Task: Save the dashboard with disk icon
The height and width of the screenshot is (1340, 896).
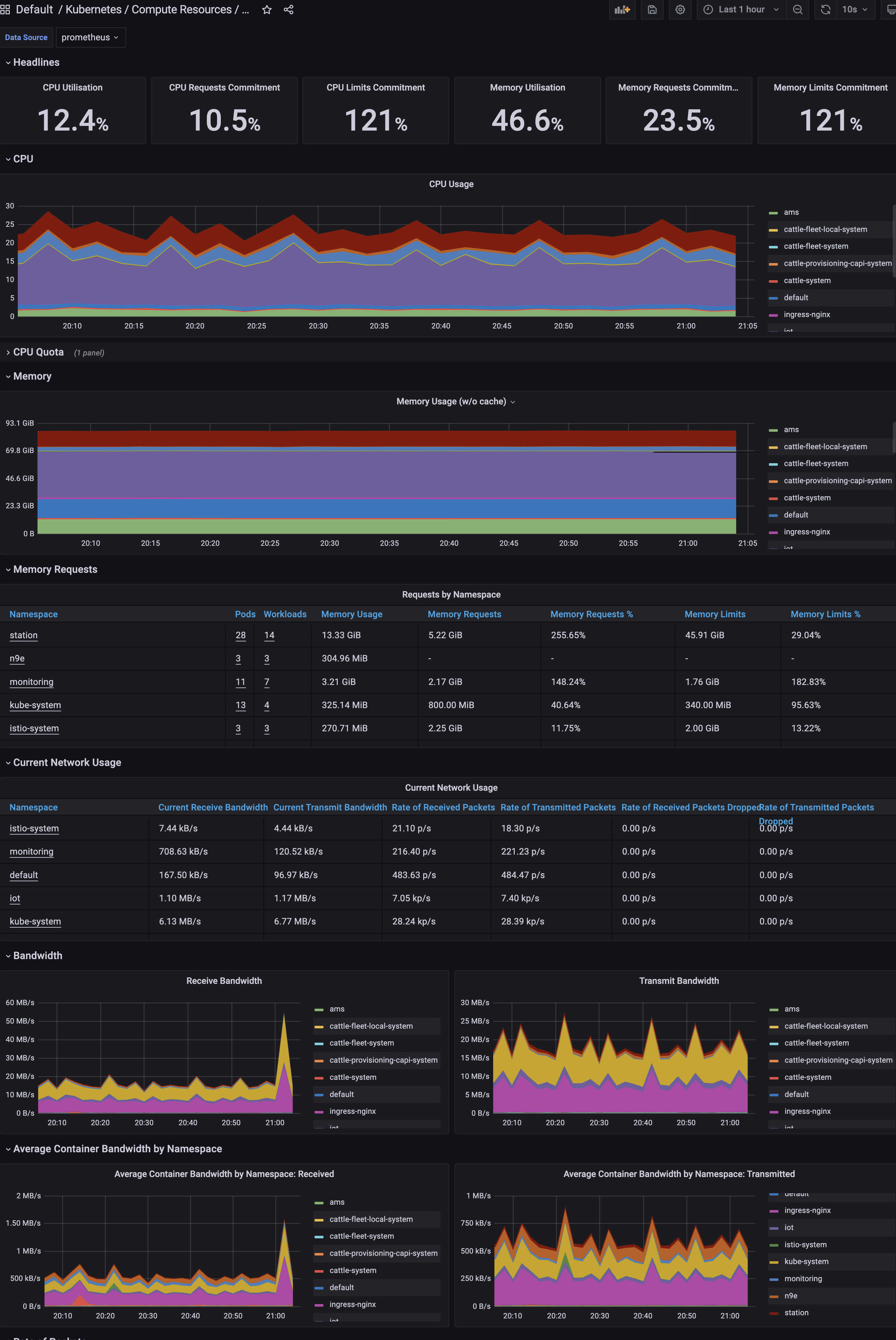Action: 652,10
